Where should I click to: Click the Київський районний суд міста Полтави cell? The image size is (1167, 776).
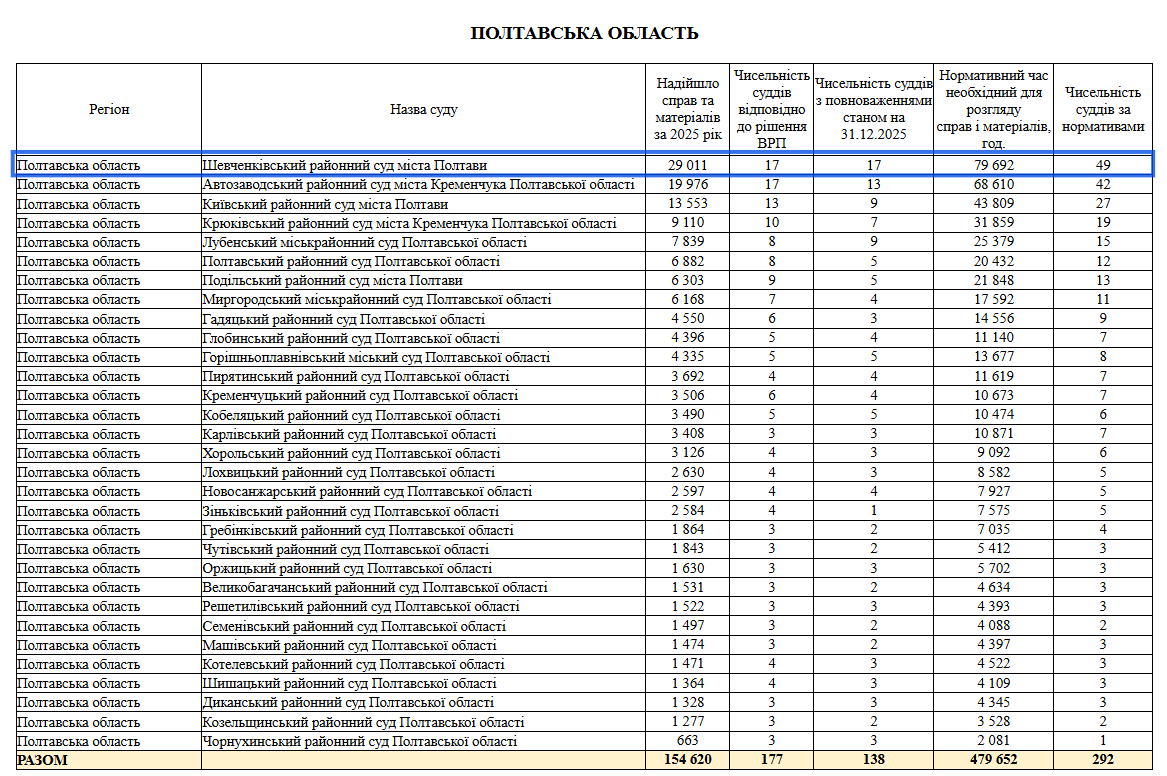[325, 204]
